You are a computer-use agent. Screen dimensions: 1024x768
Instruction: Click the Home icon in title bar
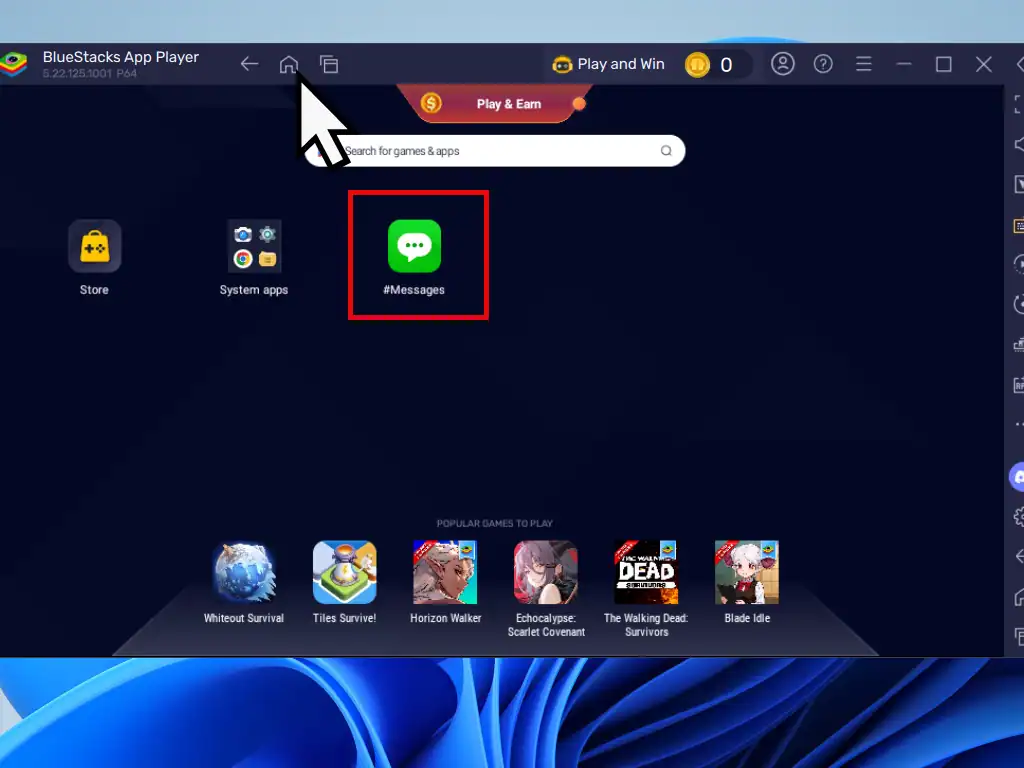(x=289, y=65)
